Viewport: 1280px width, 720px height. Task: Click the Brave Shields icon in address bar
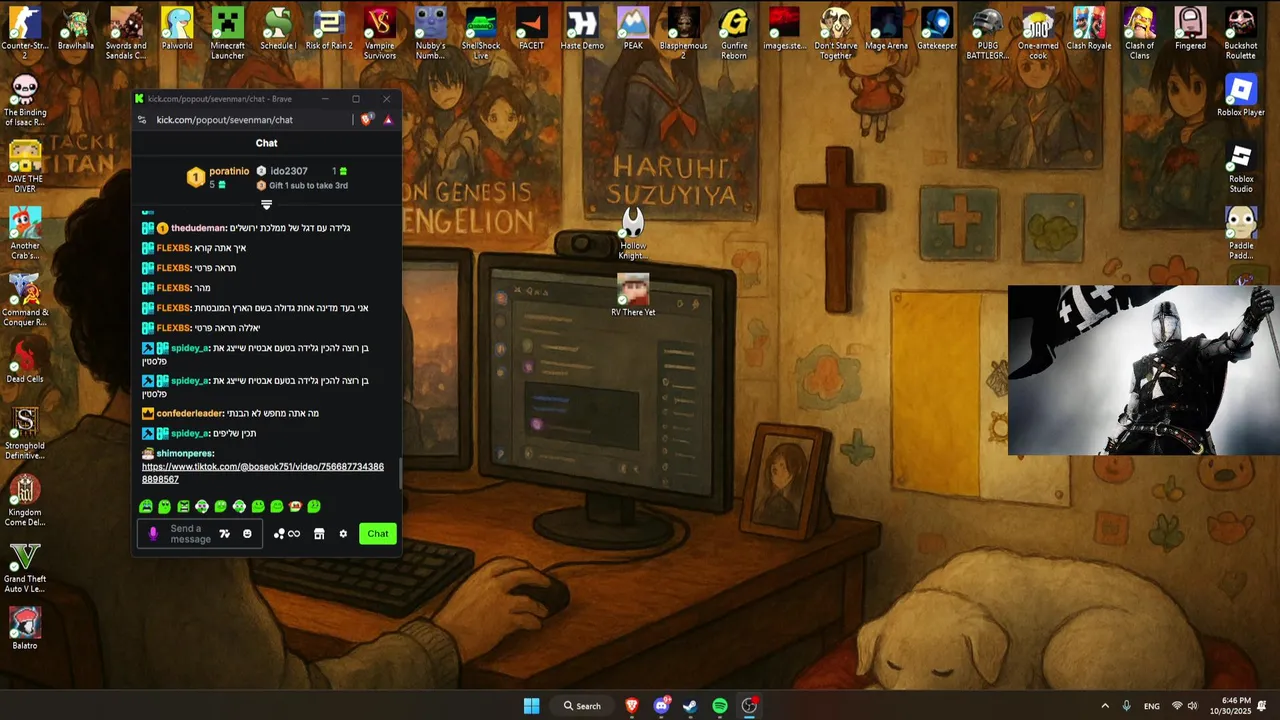(x=367, y=119)
